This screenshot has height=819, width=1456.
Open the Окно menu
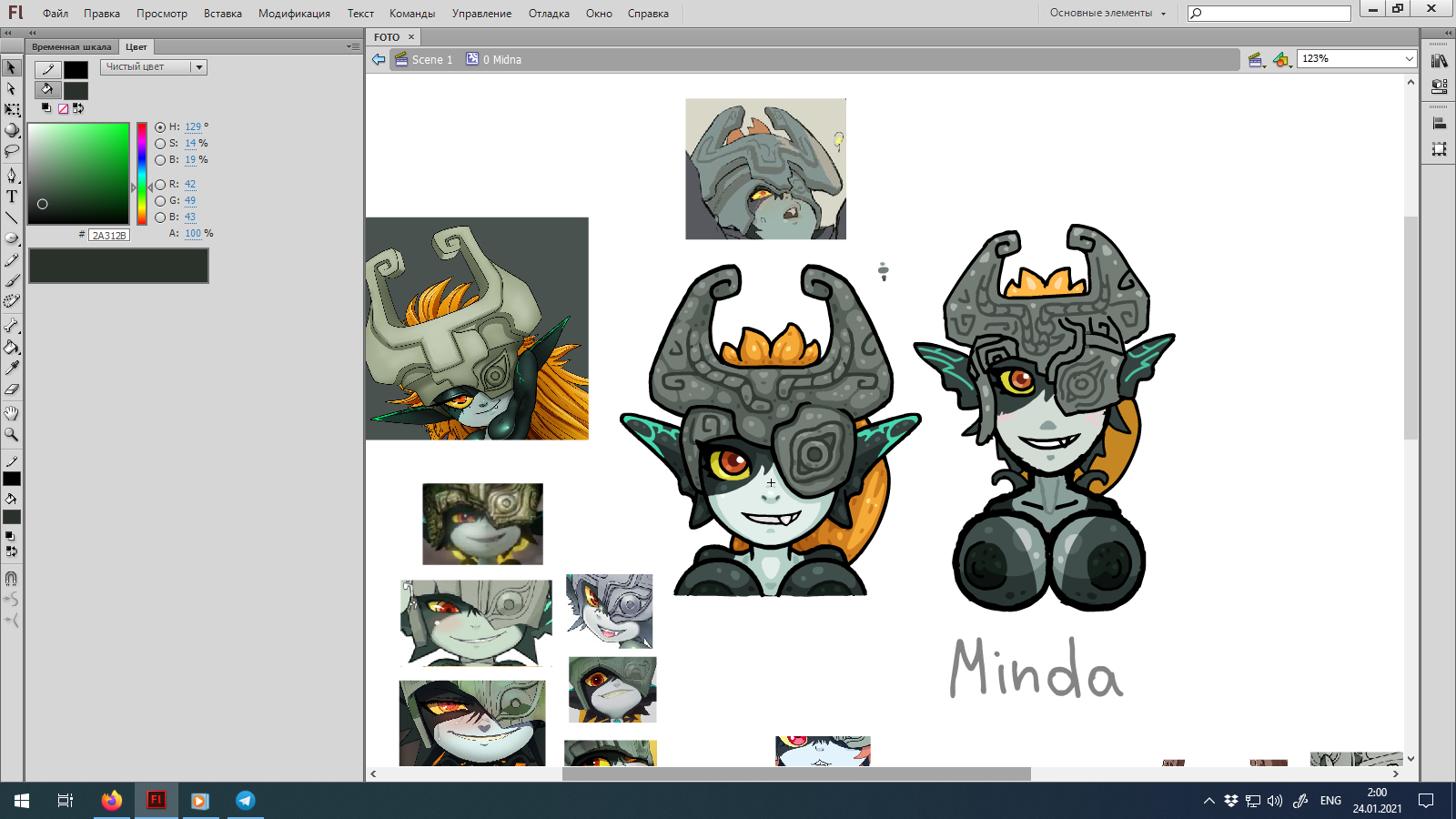[599, 14]
